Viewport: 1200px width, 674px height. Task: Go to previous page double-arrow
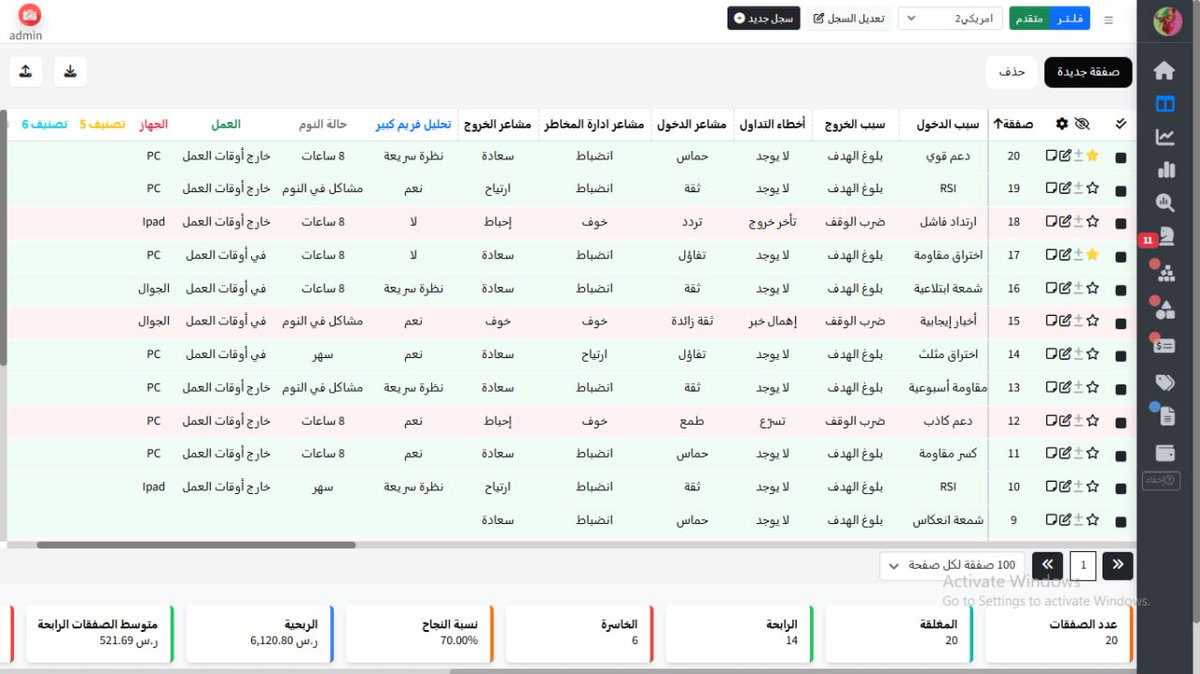click(1118, 565)
